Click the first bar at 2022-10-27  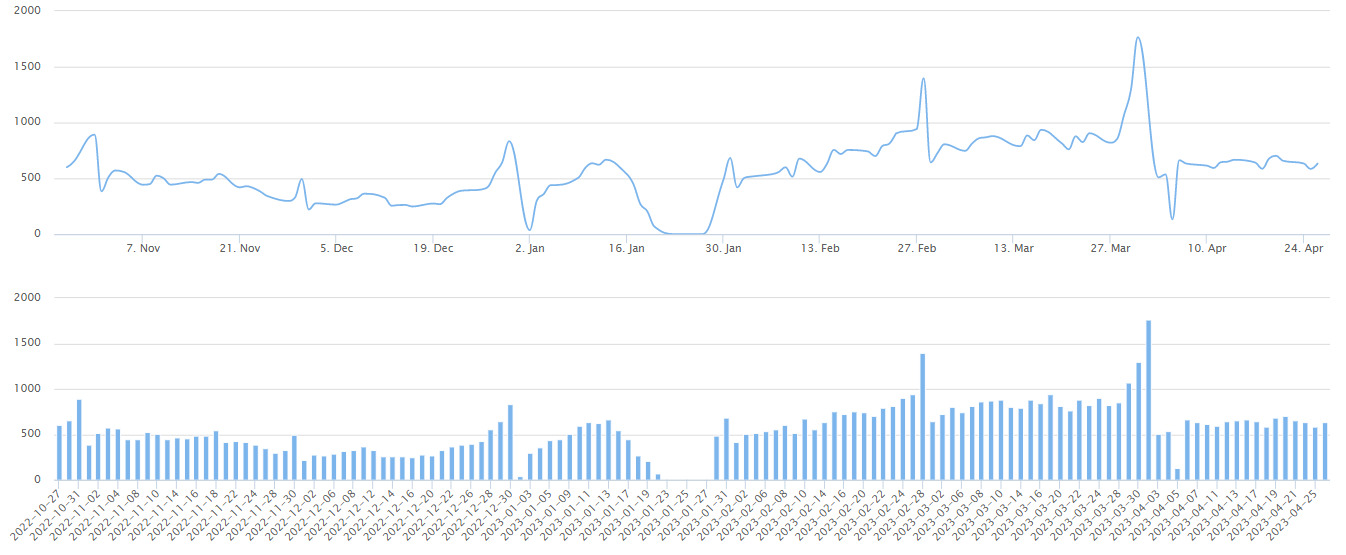click(x=60, y=453)
